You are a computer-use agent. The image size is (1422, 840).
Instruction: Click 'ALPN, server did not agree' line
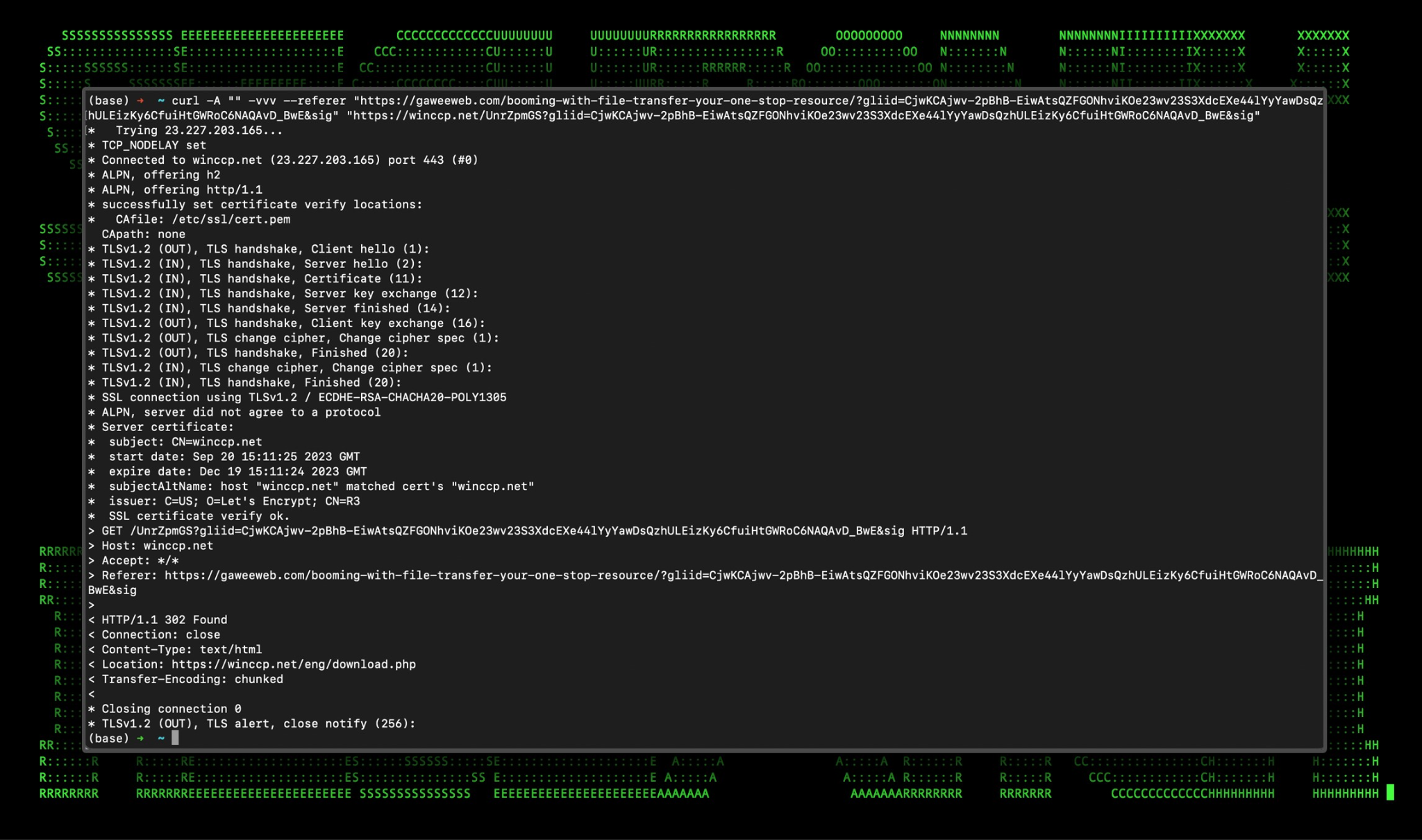pos(241,412)
